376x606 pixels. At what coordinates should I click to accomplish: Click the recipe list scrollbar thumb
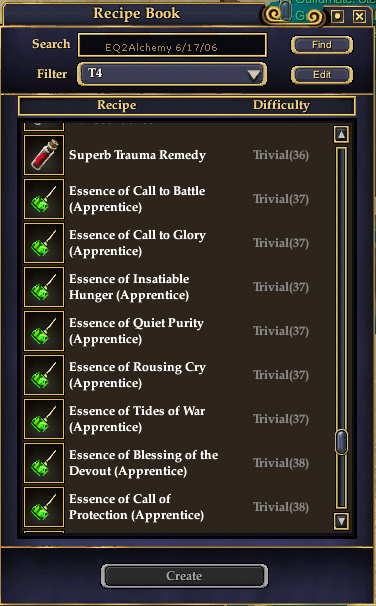click(341, 442)
